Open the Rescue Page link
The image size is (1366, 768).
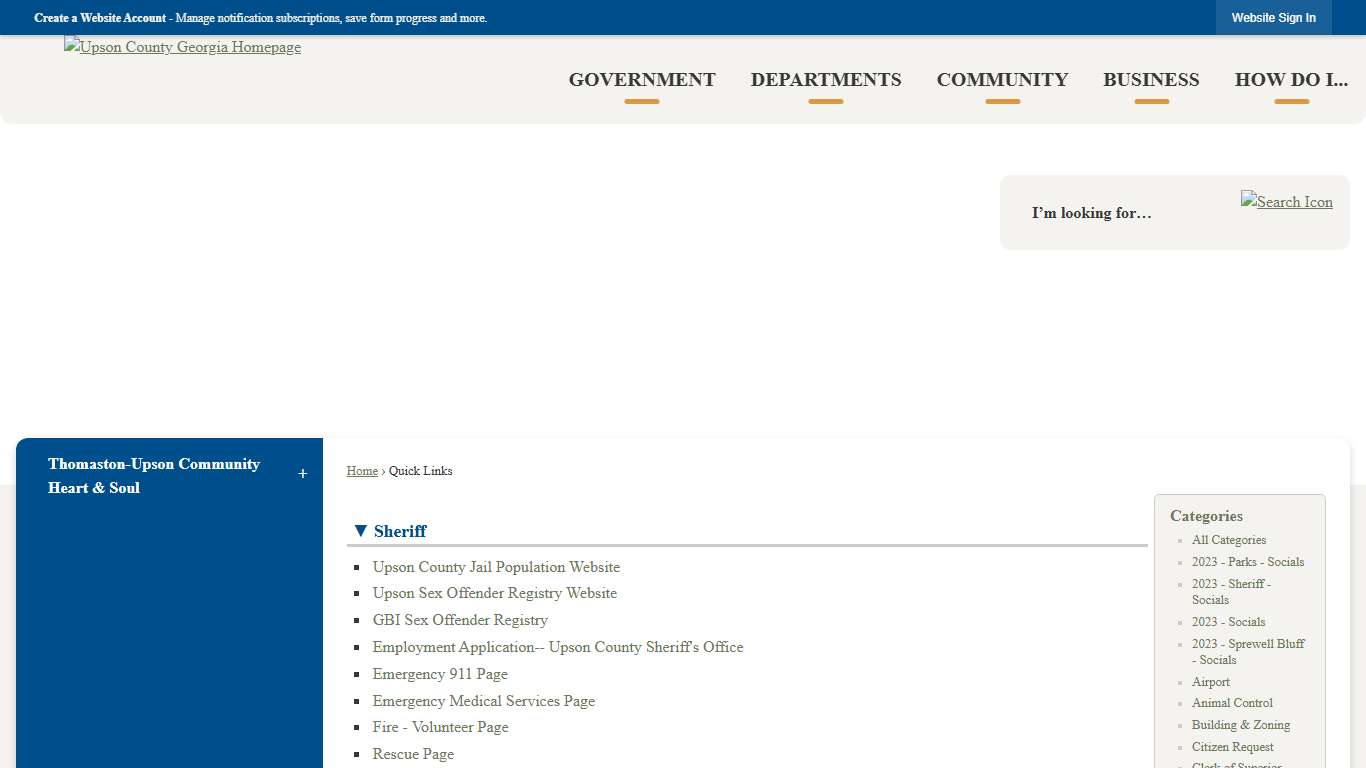pos(413,754)
